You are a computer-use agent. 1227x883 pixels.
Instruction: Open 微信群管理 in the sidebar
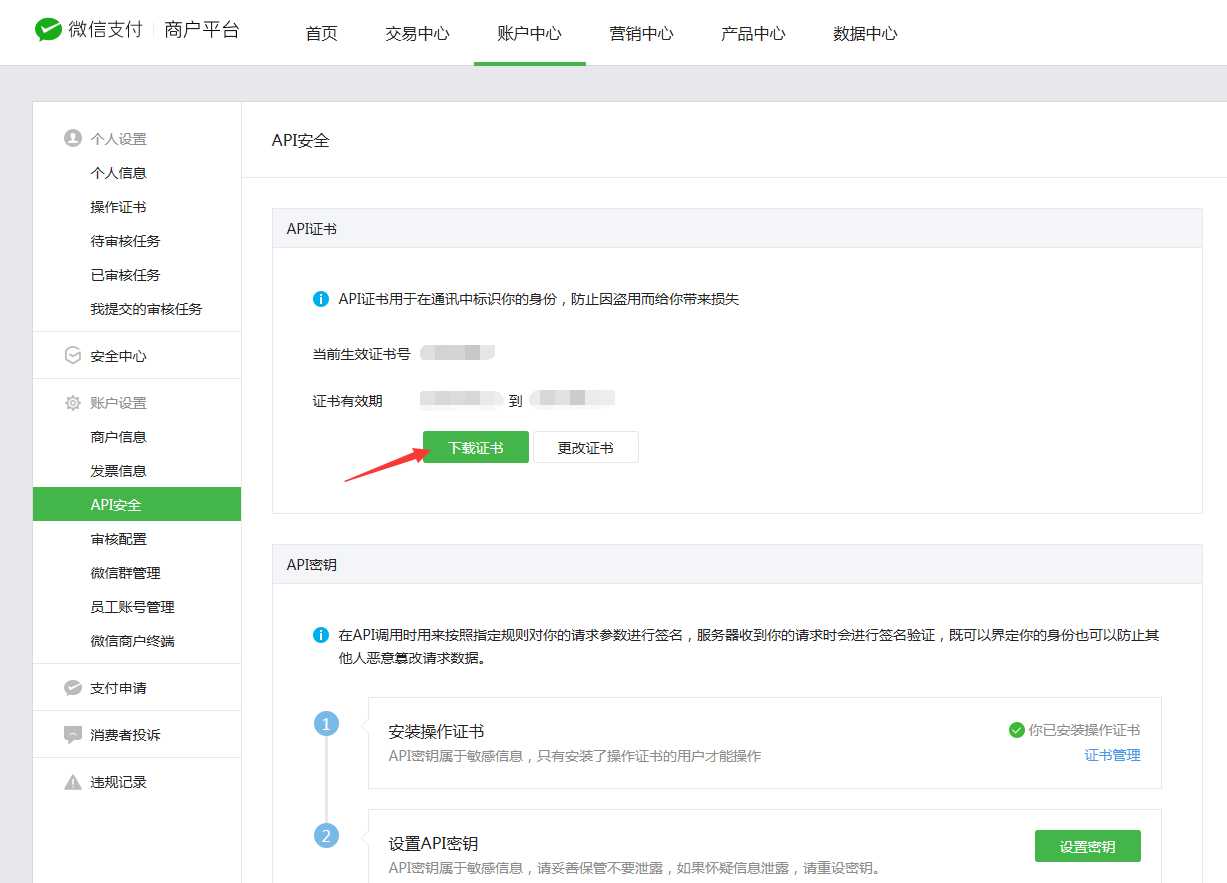[125, 573]
